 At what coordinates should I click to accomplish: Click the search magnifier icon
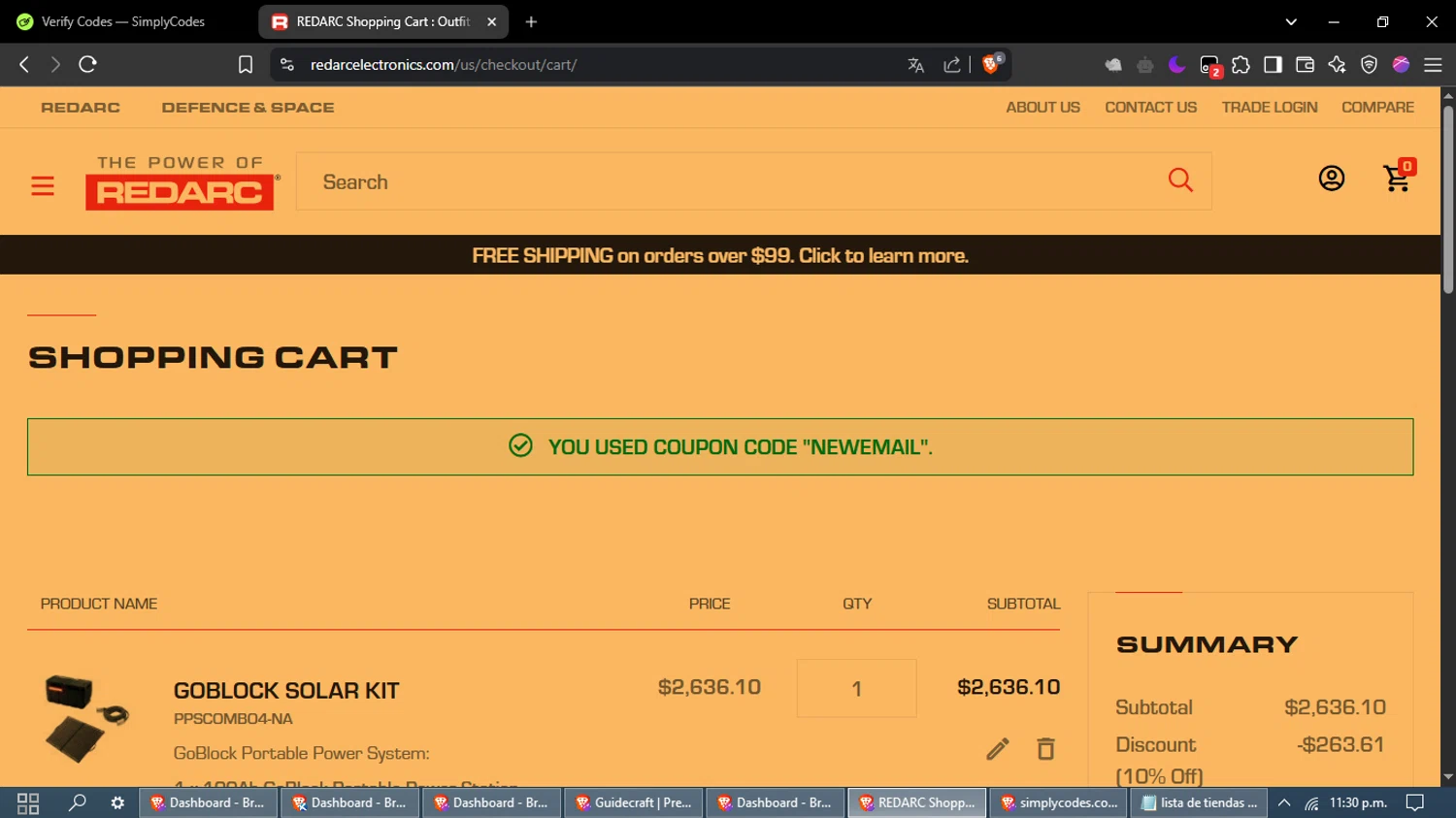1180,180
